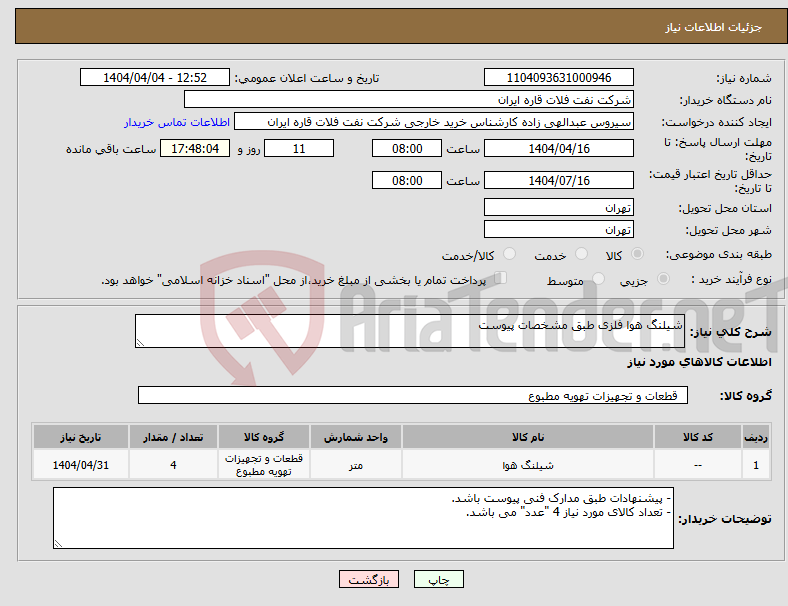Click the نام کالا column header
This screenshot has height=606, width=788.
(x=528, y=437)
